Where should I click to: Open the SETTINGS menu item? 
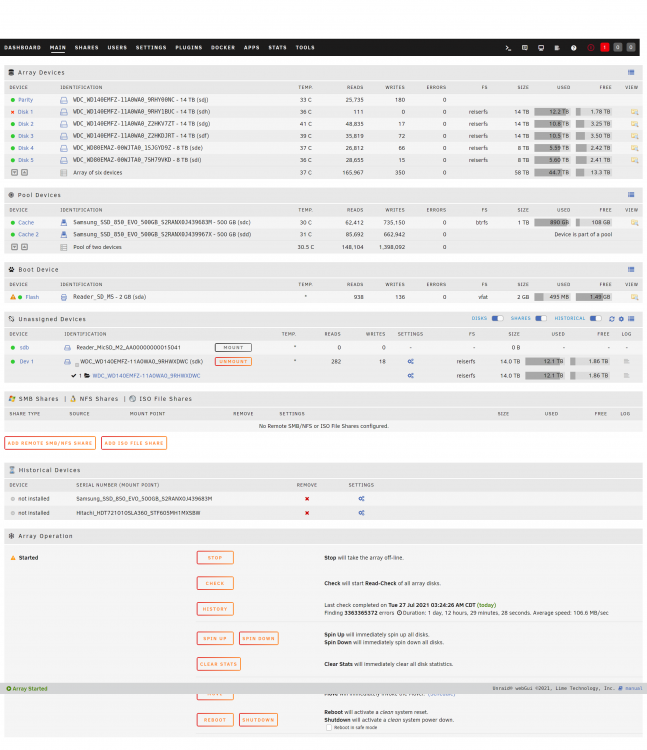[151, 48]
